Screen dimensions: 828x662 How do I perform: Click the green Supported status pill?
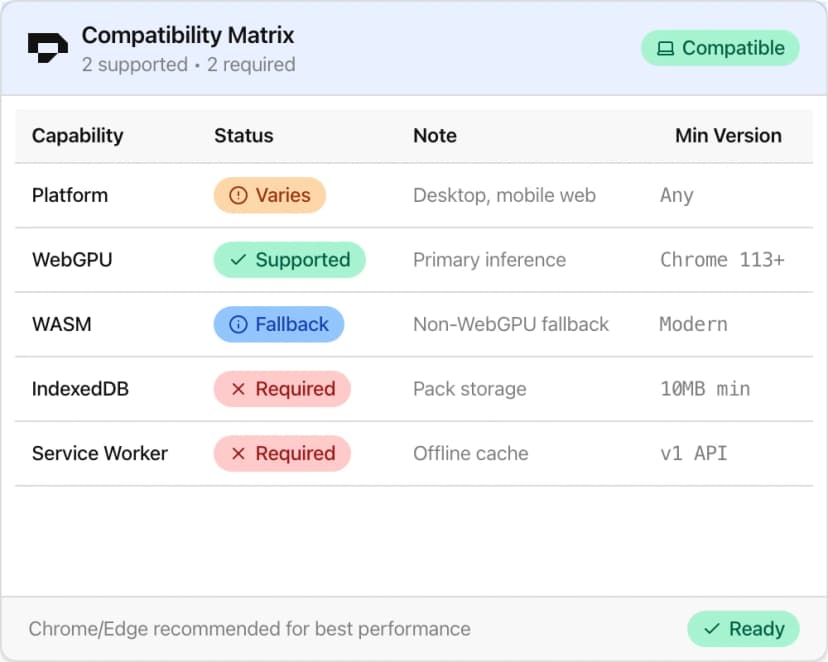pyautogui.click(x=289, y=260)
